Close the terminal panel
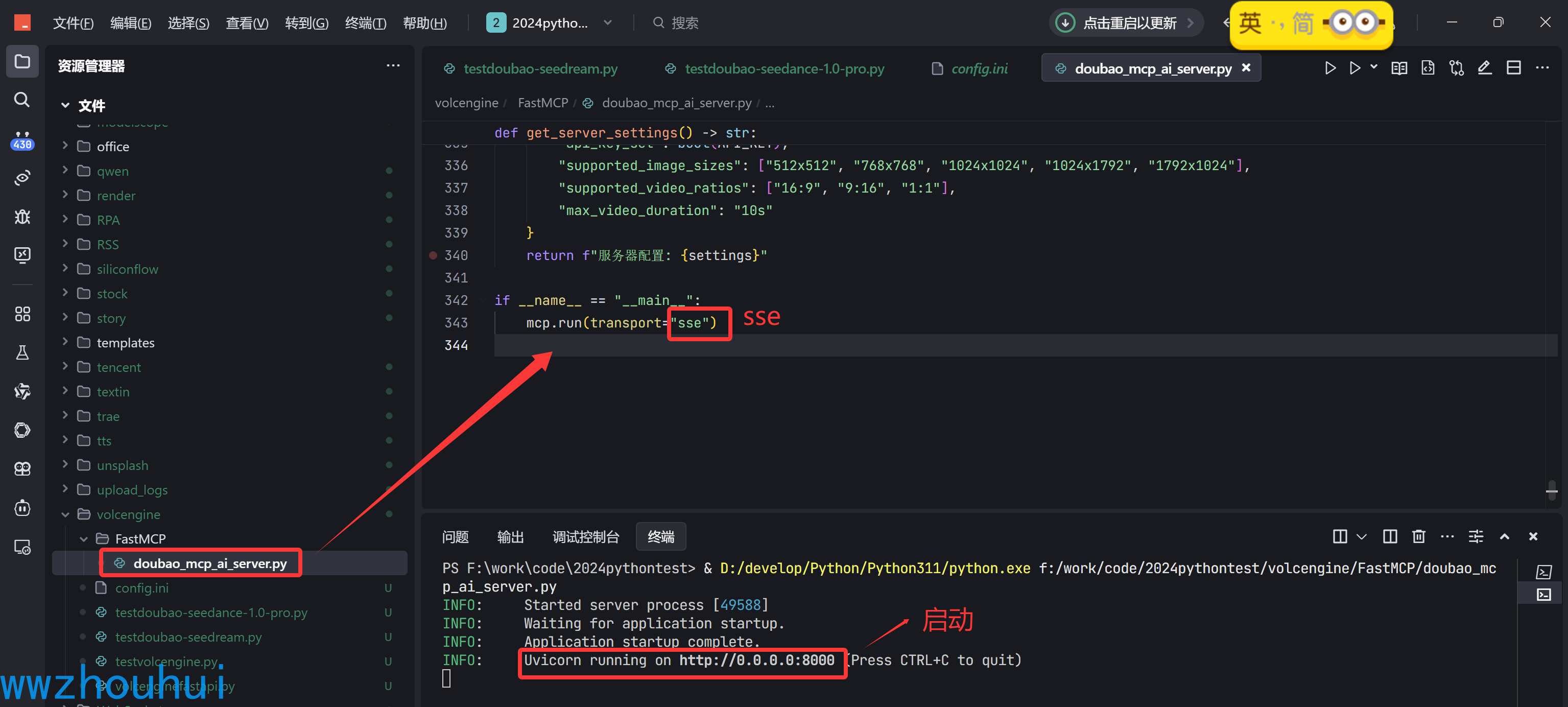This screenshot has height=707, width=1568. point(1533,536)
